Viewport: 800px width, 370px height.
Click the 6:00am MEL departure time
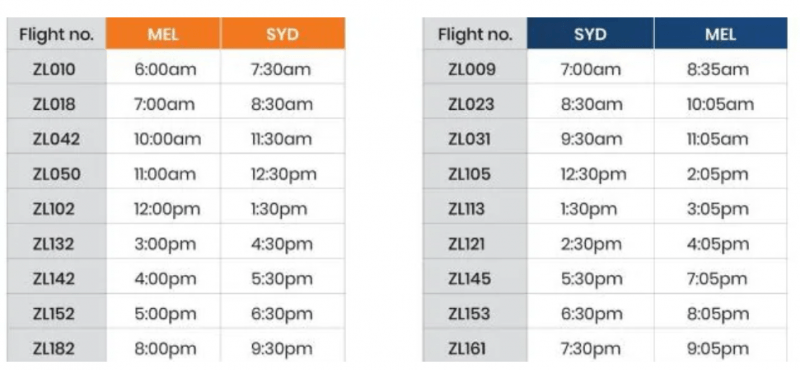[163, 69]
